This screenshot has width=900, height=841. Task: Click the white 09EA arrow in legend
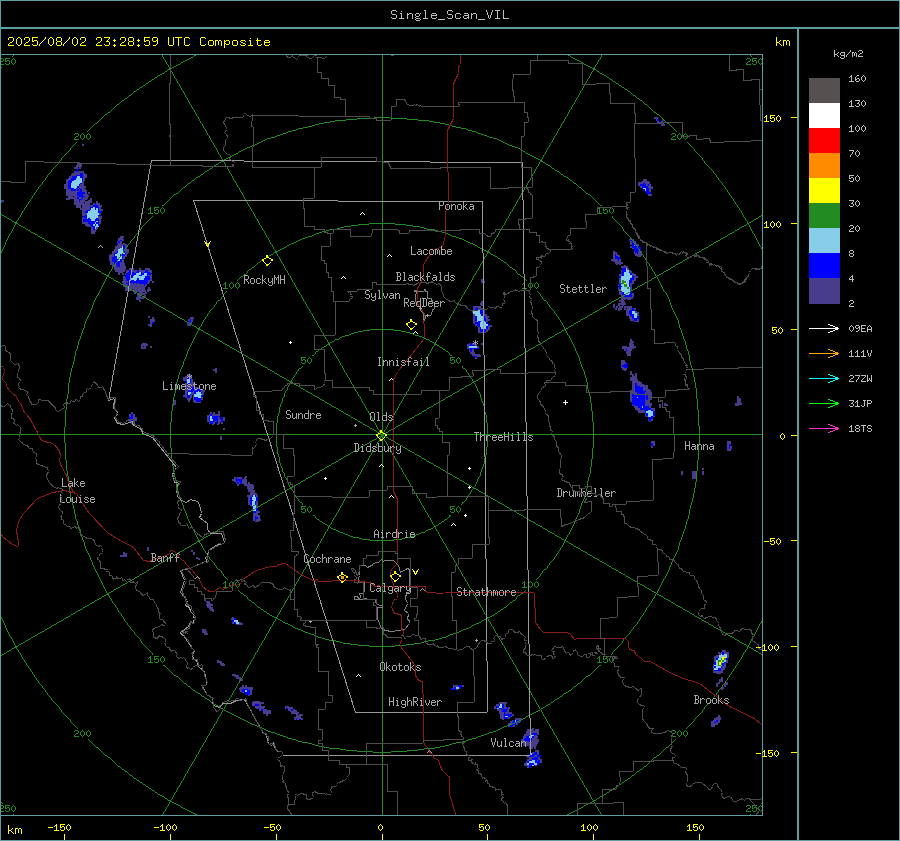click(x=824, y=328)
